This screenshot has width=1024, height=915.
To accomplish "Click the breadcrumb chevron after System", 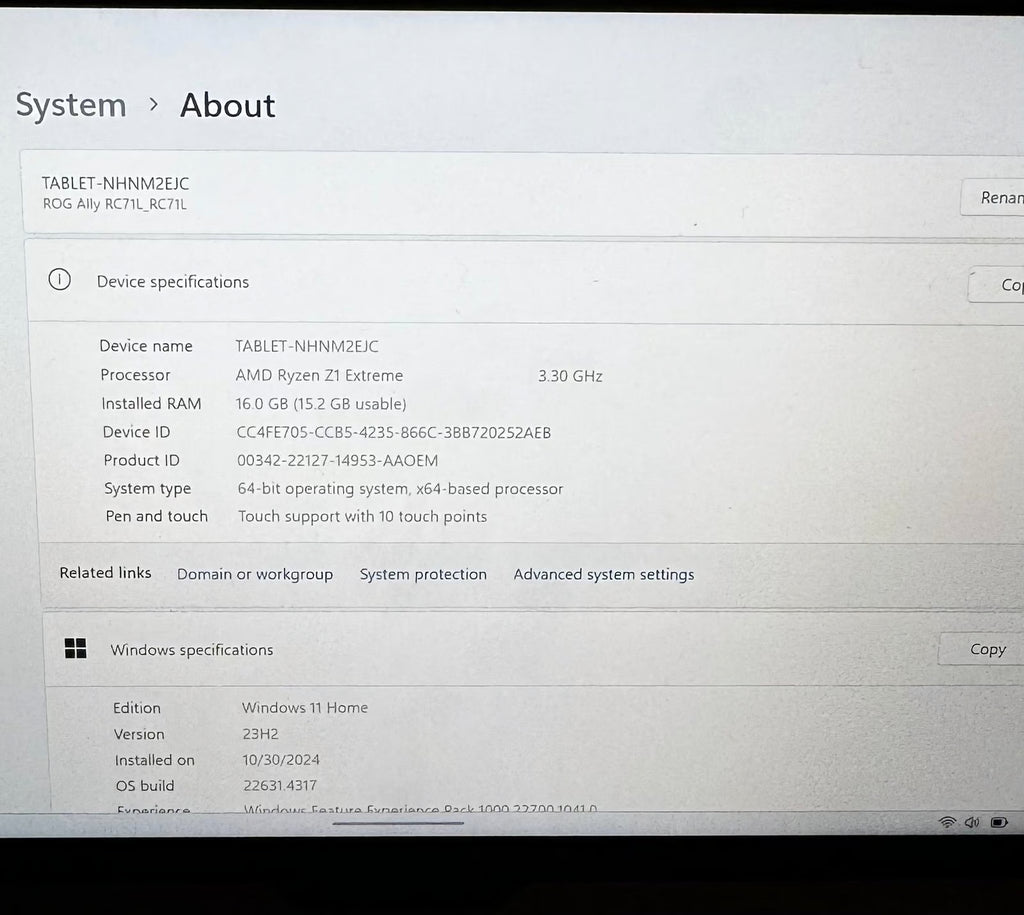I will click(x=153, y=104).
